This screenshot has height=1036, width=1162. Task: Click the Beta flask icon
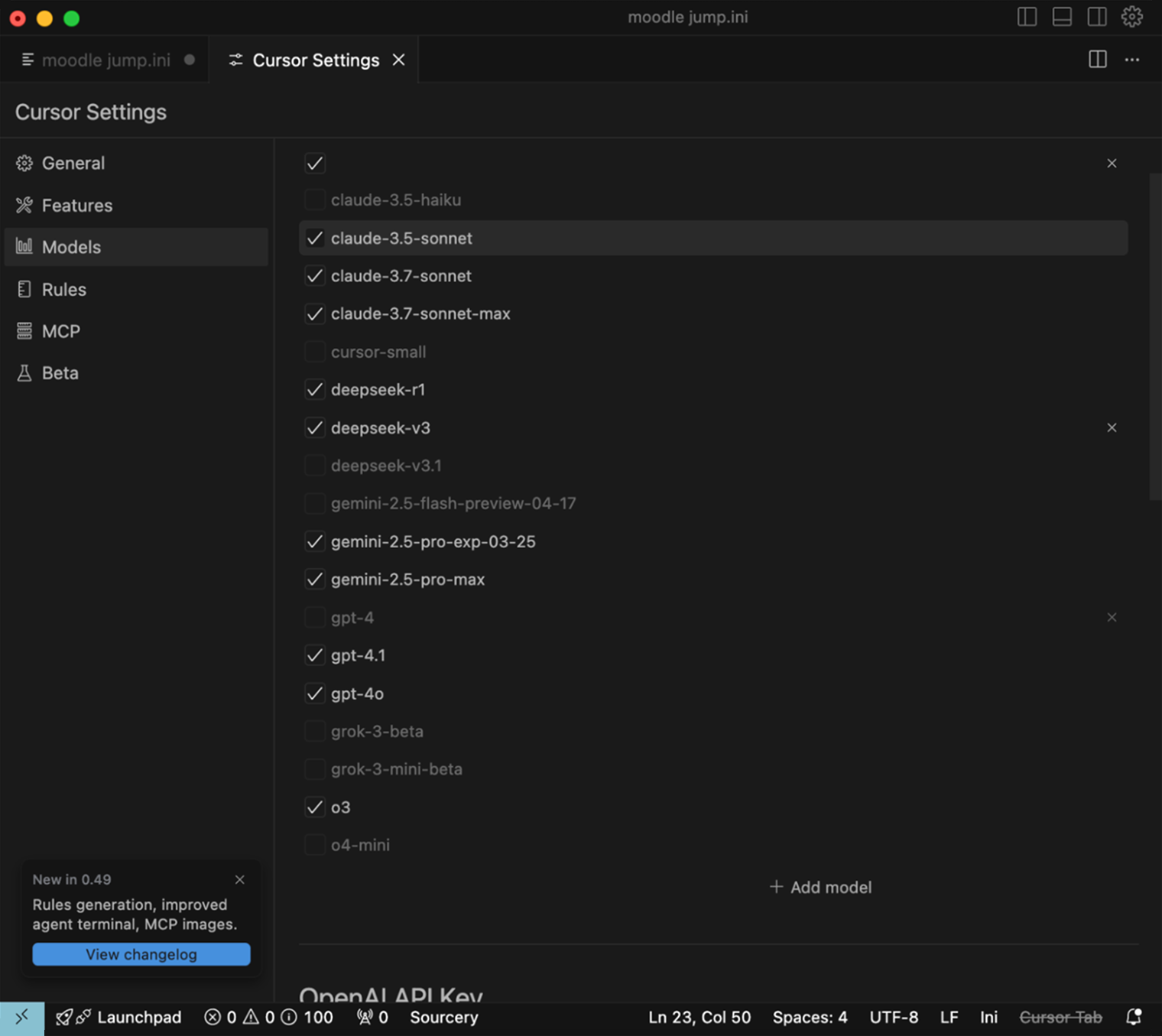tap(24, 373)
